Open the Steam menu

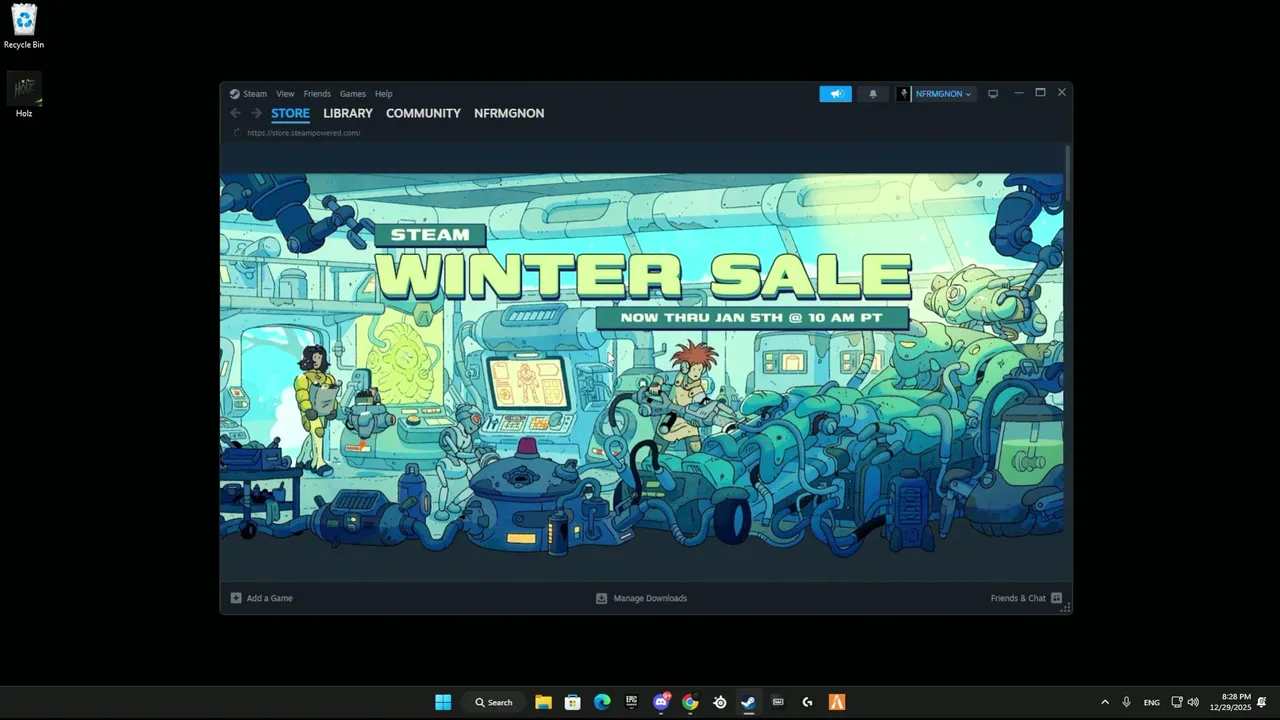pyautogui.click(x=255, y=93)
